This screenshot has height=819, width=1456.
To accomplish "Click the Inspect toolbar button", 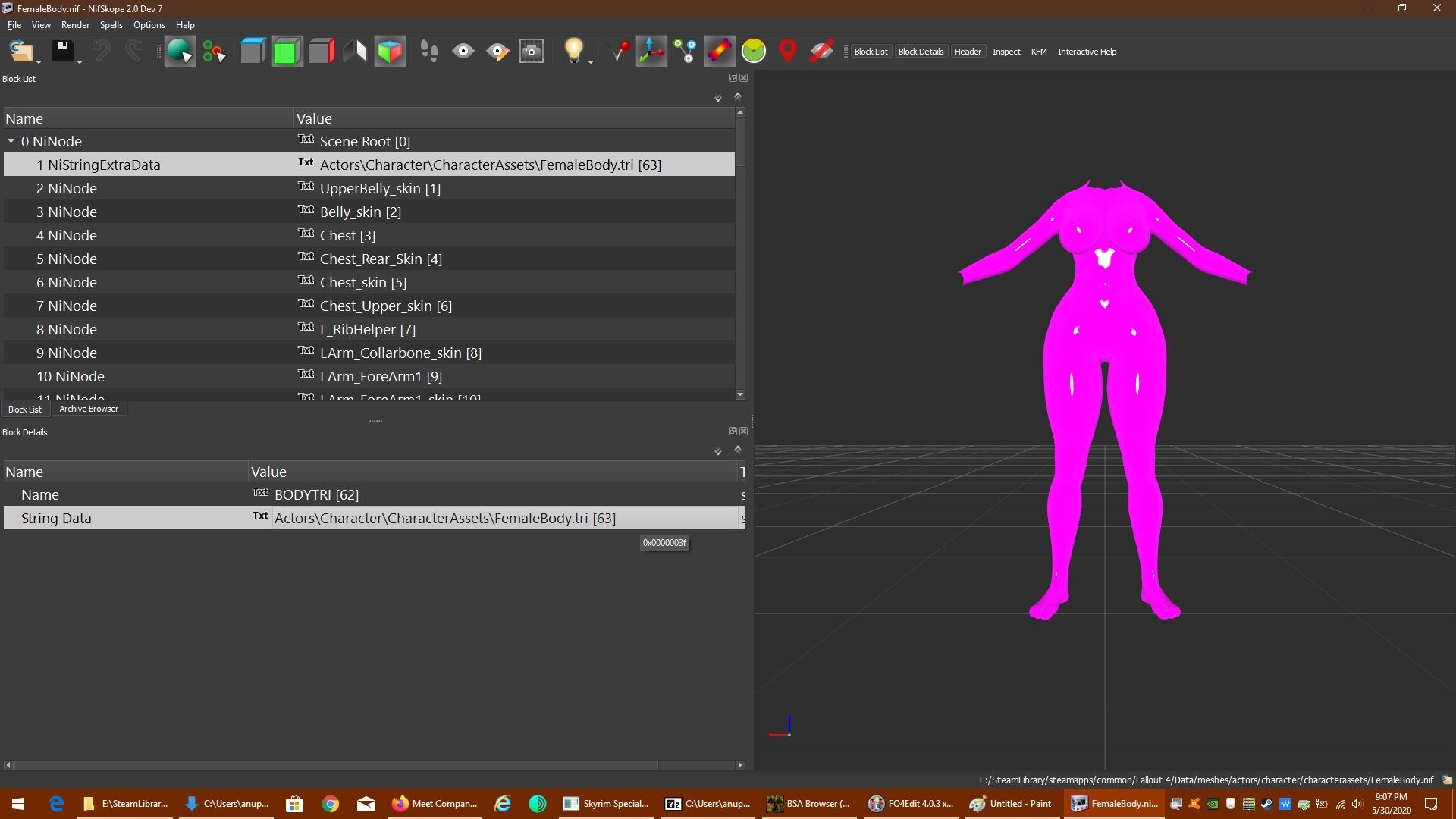I will 1006,52.
